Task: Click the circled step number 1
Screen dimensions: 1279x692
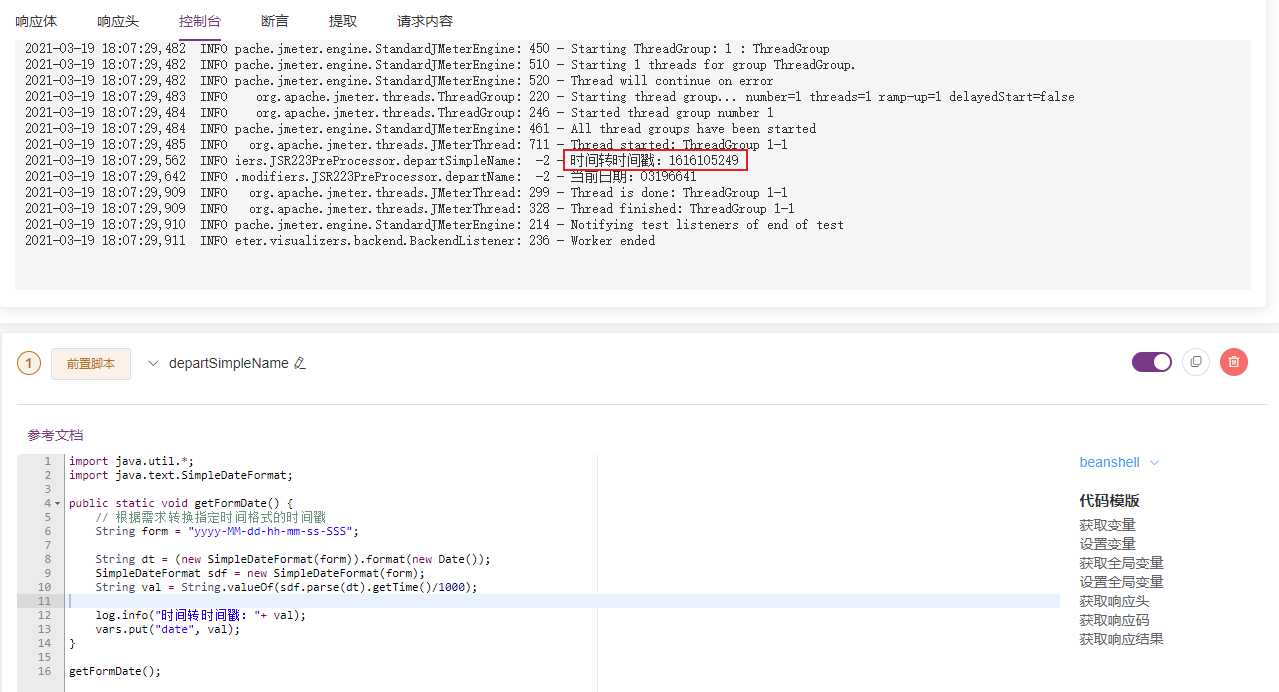Action: click(29, 364)
